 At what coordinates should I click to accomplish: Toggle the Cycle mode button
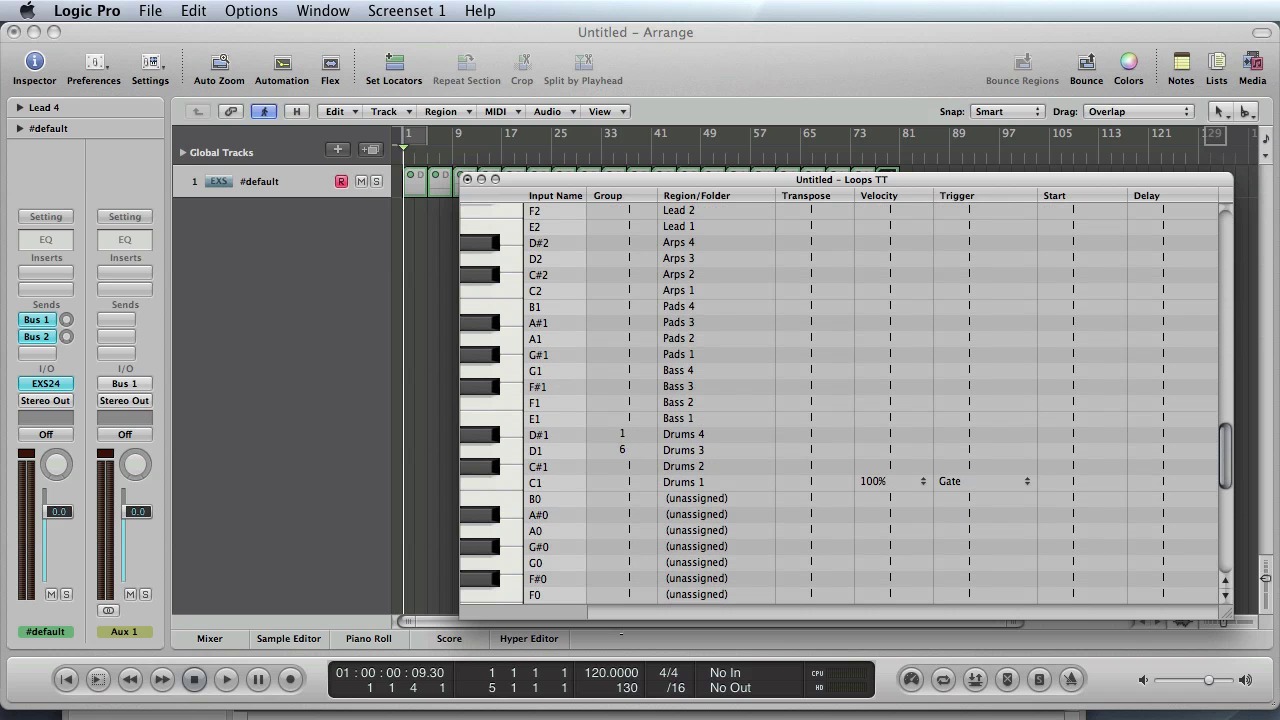[943, 679]
